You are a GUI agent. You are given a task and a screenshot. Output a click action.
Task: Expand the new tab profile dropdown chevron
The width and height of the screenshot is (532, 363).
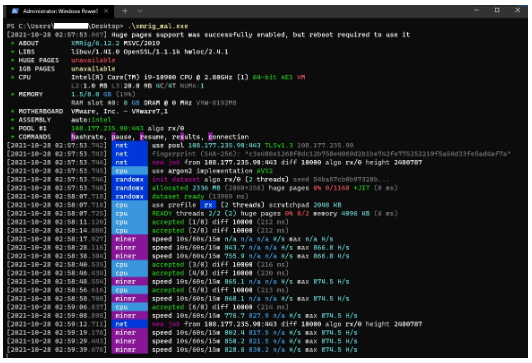pos(140,11)
